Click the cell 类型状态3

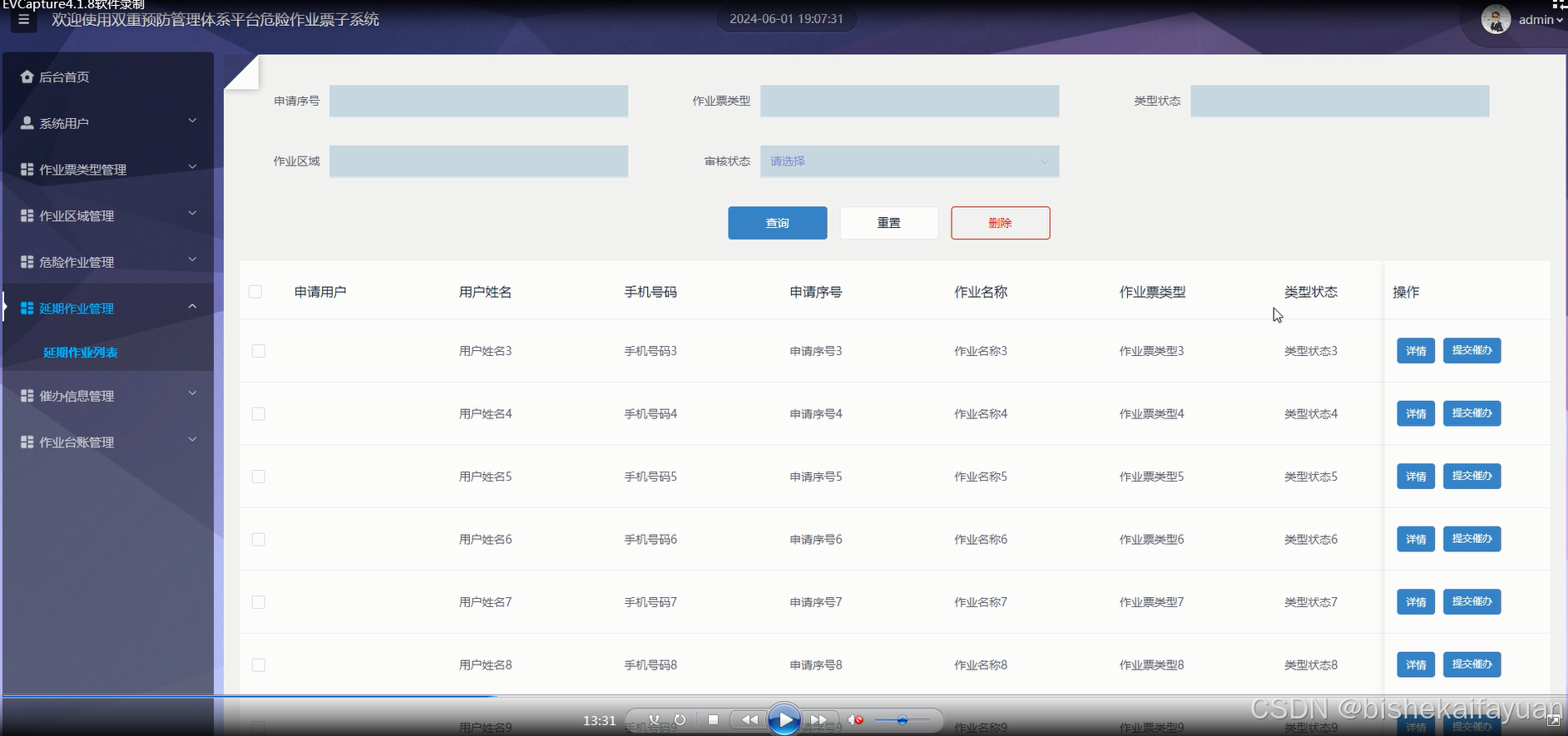(x=1311, y=351)
